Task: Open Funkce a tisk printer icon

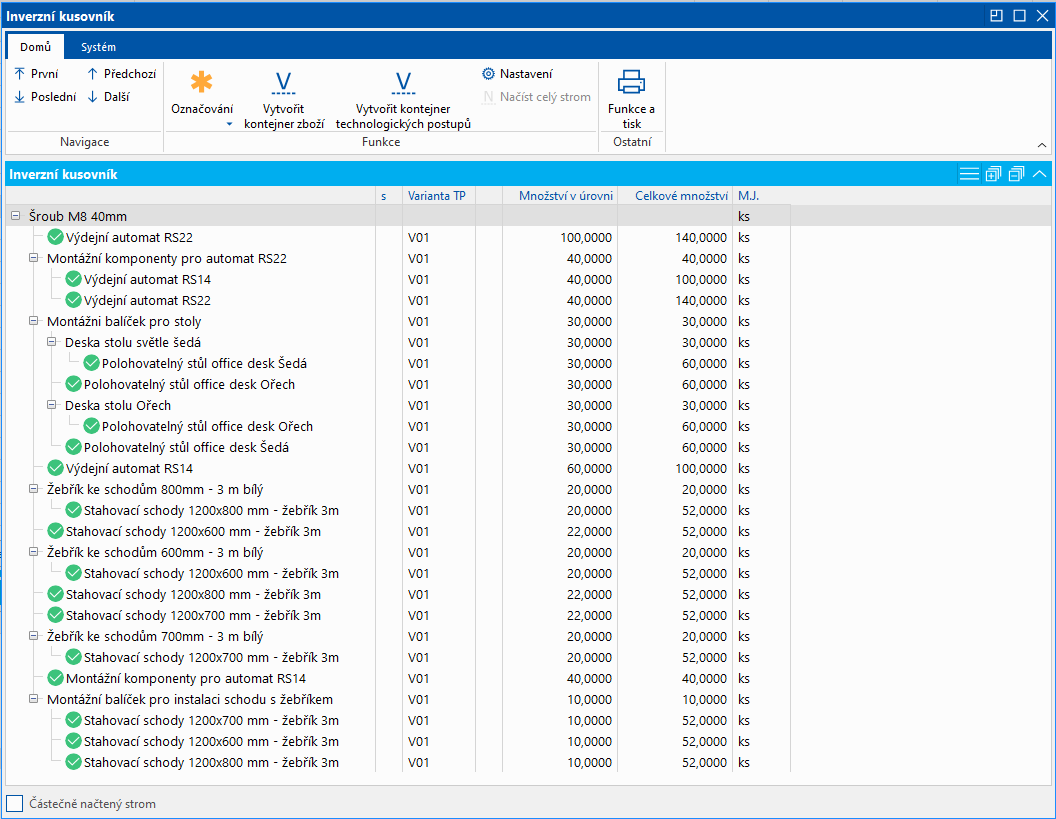Action: tap(631, 82)
